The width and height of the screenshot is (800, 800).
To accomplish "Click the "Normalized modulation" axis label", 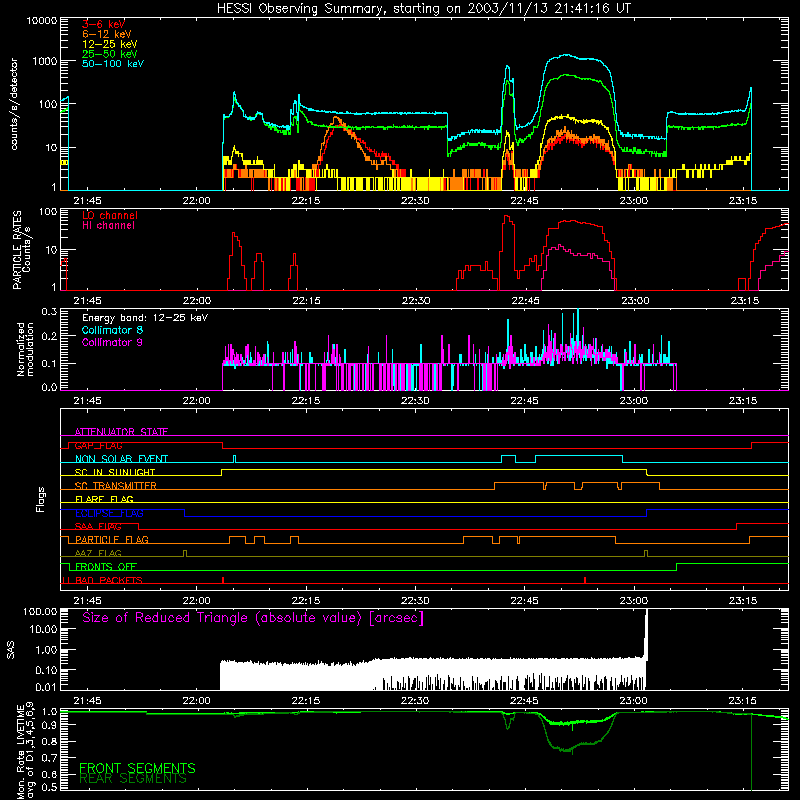I will (x=25, y=349).
